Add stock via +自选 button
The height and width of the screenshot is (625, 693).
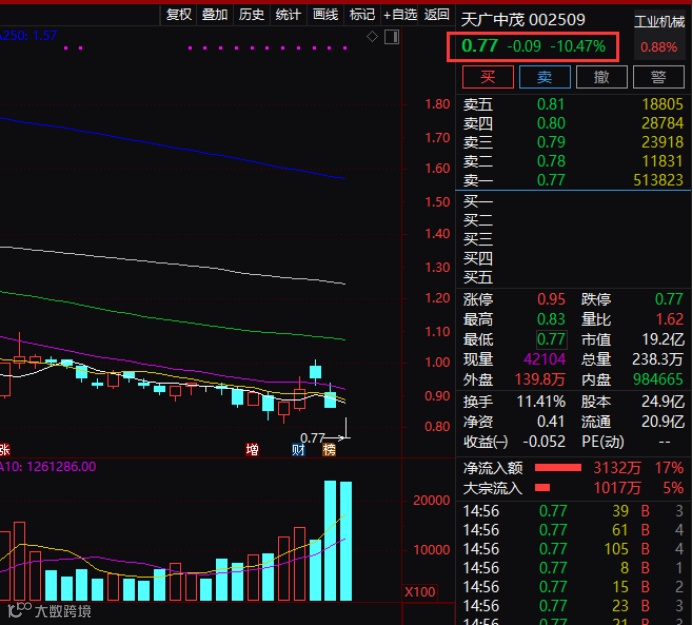400,15
